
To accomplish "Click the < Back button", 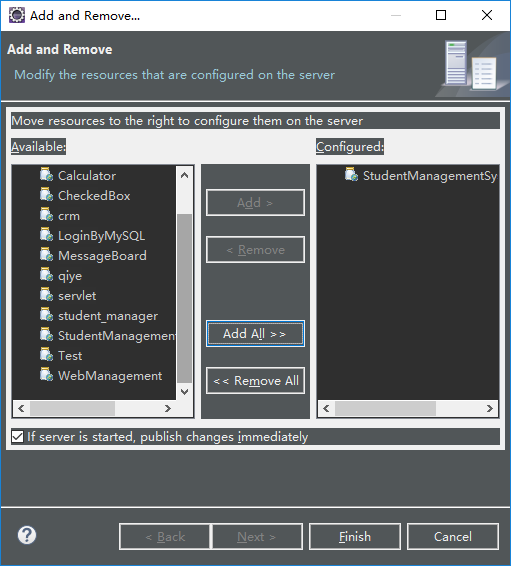I will 165,536.
